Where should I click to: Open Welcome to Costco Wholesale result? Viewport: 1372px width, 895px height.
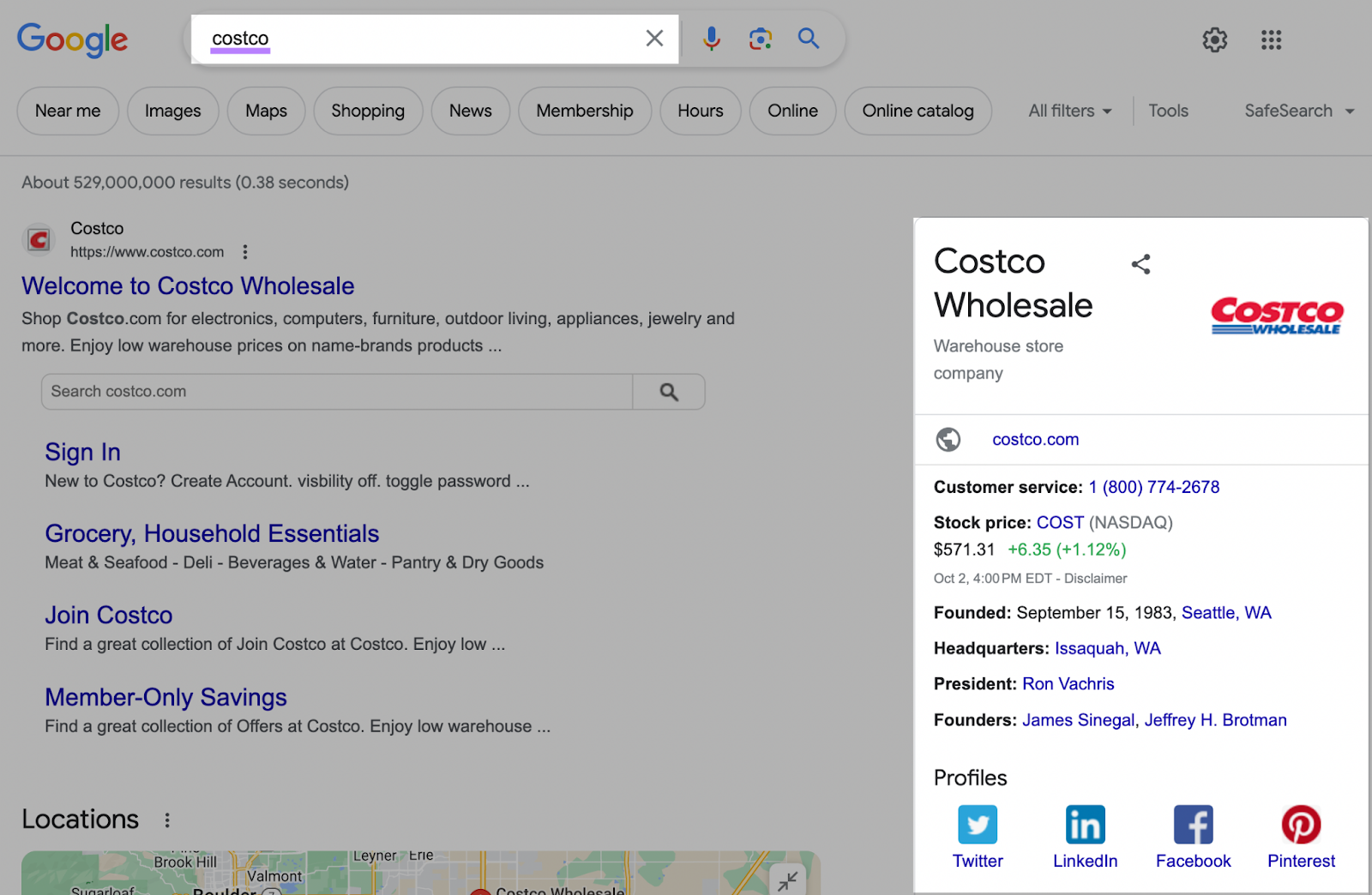[x=188, y=285]
